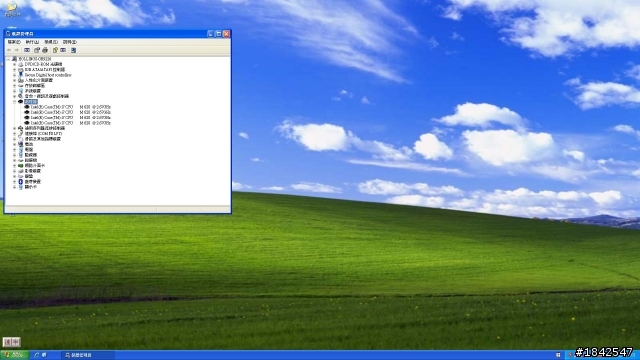Viewport: 640px width, 360px height.
Task: Select the highlighted Processors category label
Action: click(x=31, y=102)
